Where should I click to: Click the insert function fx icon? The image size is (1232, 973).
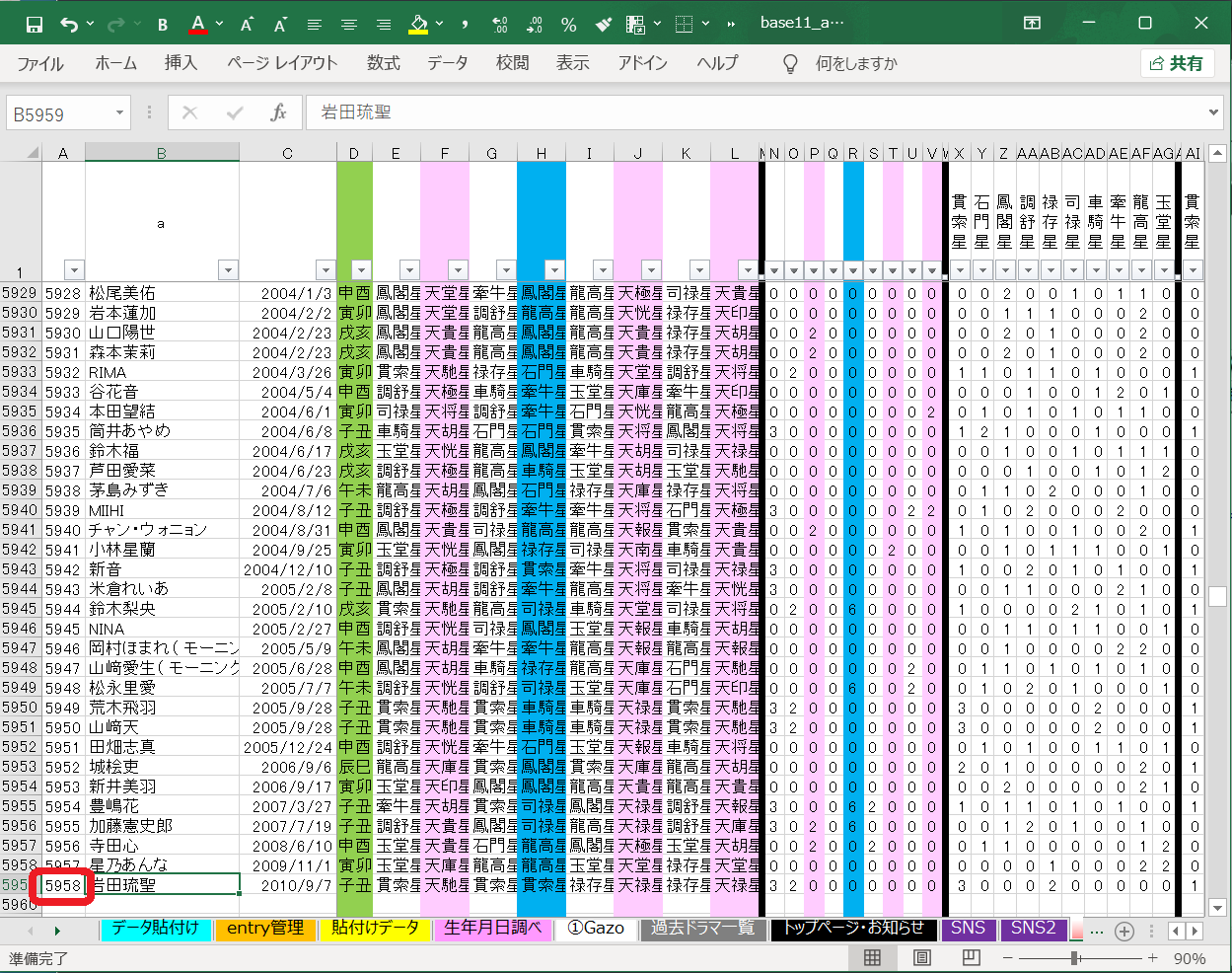pyautogui.click(x=278, y=112)
